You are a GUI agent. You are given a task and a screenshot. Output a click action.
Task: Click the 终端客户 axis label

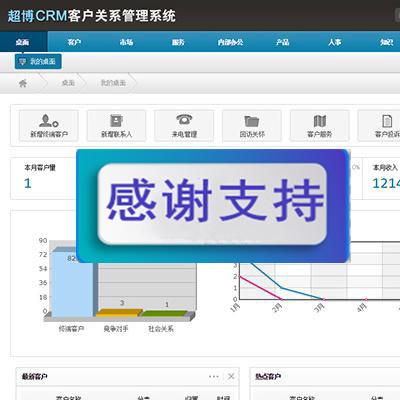tap(71, 329)
